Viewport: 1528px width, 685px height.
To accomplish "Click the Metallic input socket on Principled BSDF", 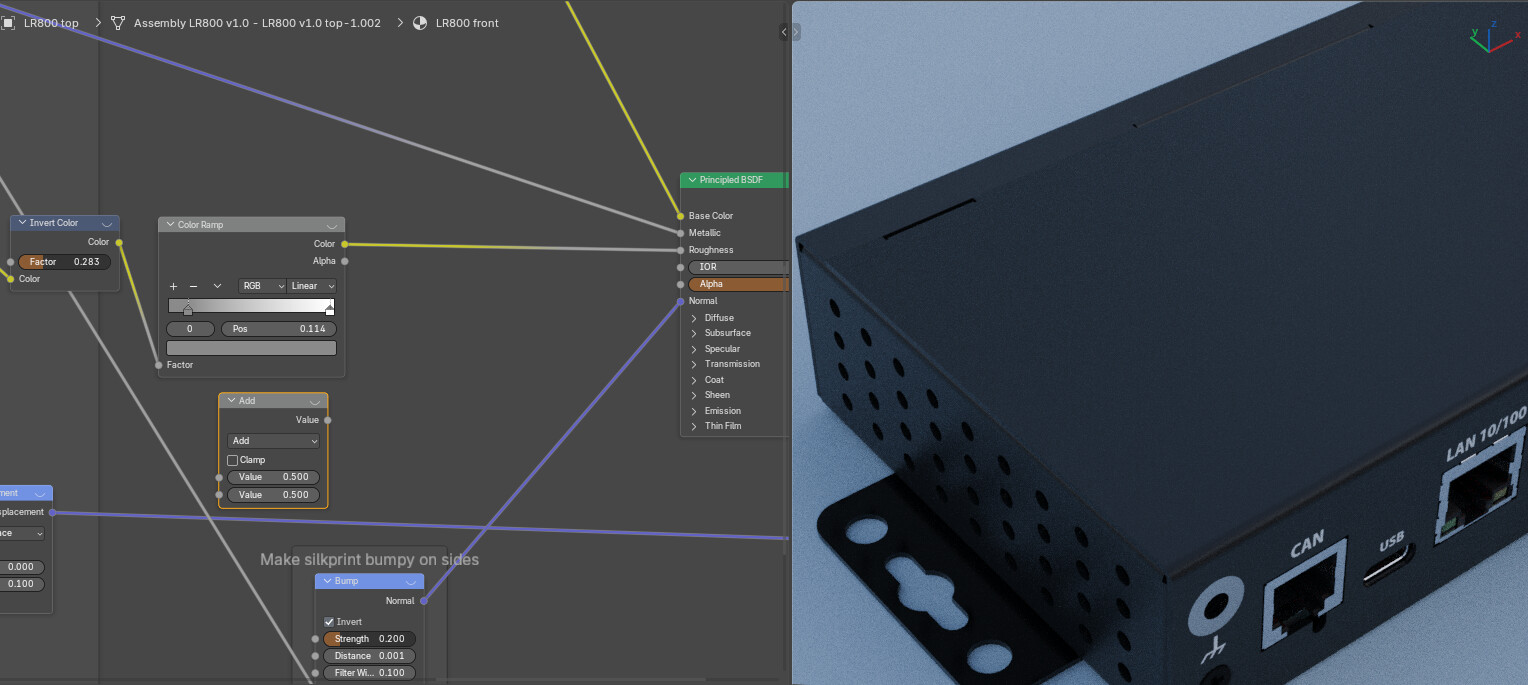I will pos(680,233).
